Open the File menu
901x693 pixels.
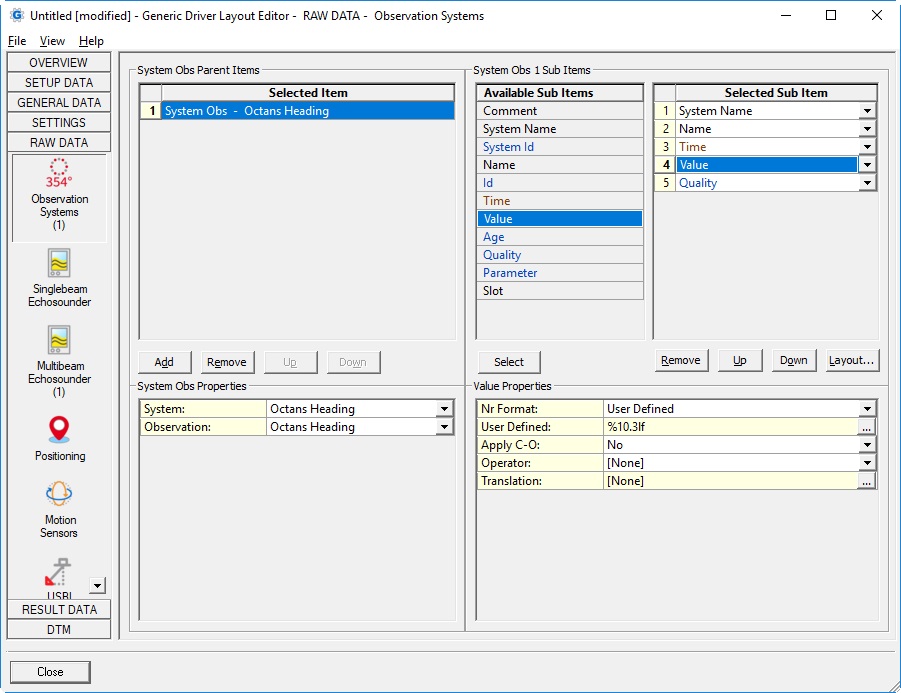click(17, 41)
